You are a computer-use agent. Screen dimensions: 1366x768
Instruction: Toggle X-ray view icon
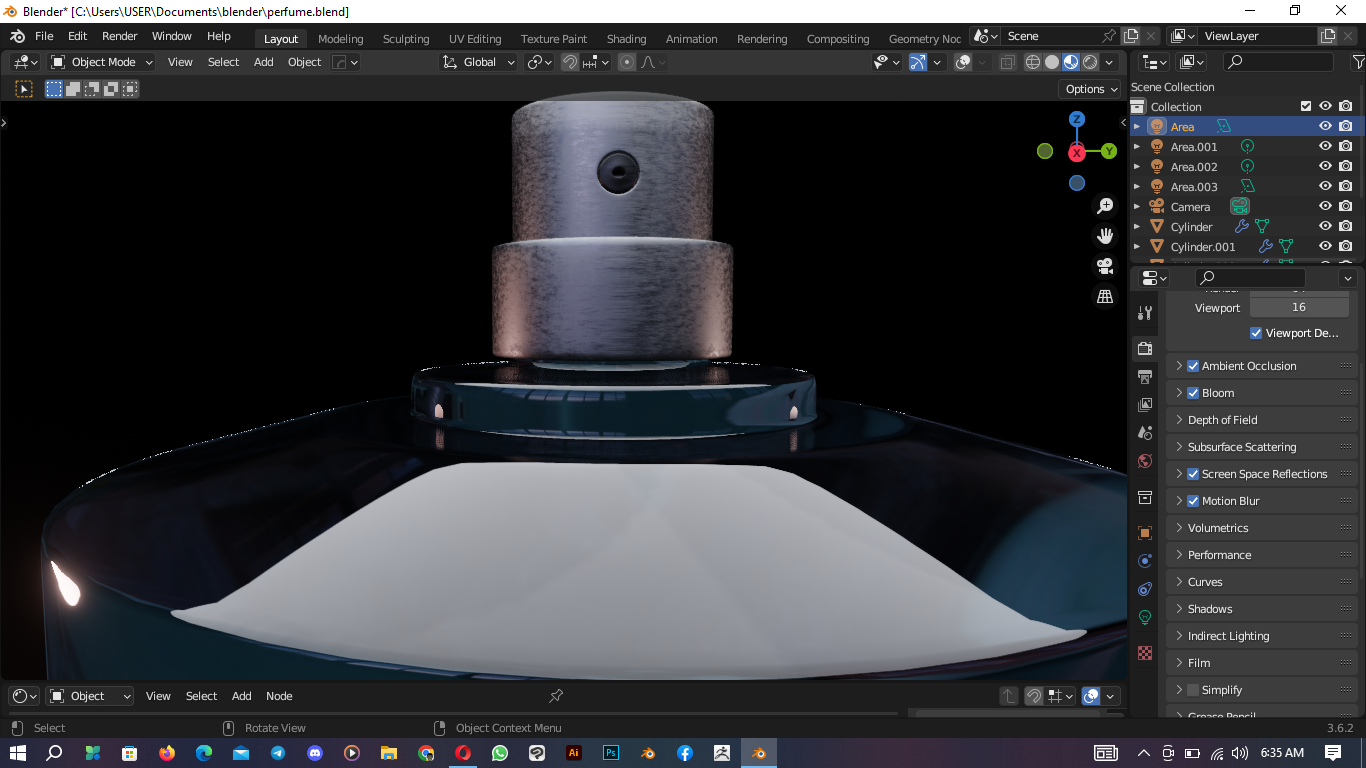tap(1007, 62)
